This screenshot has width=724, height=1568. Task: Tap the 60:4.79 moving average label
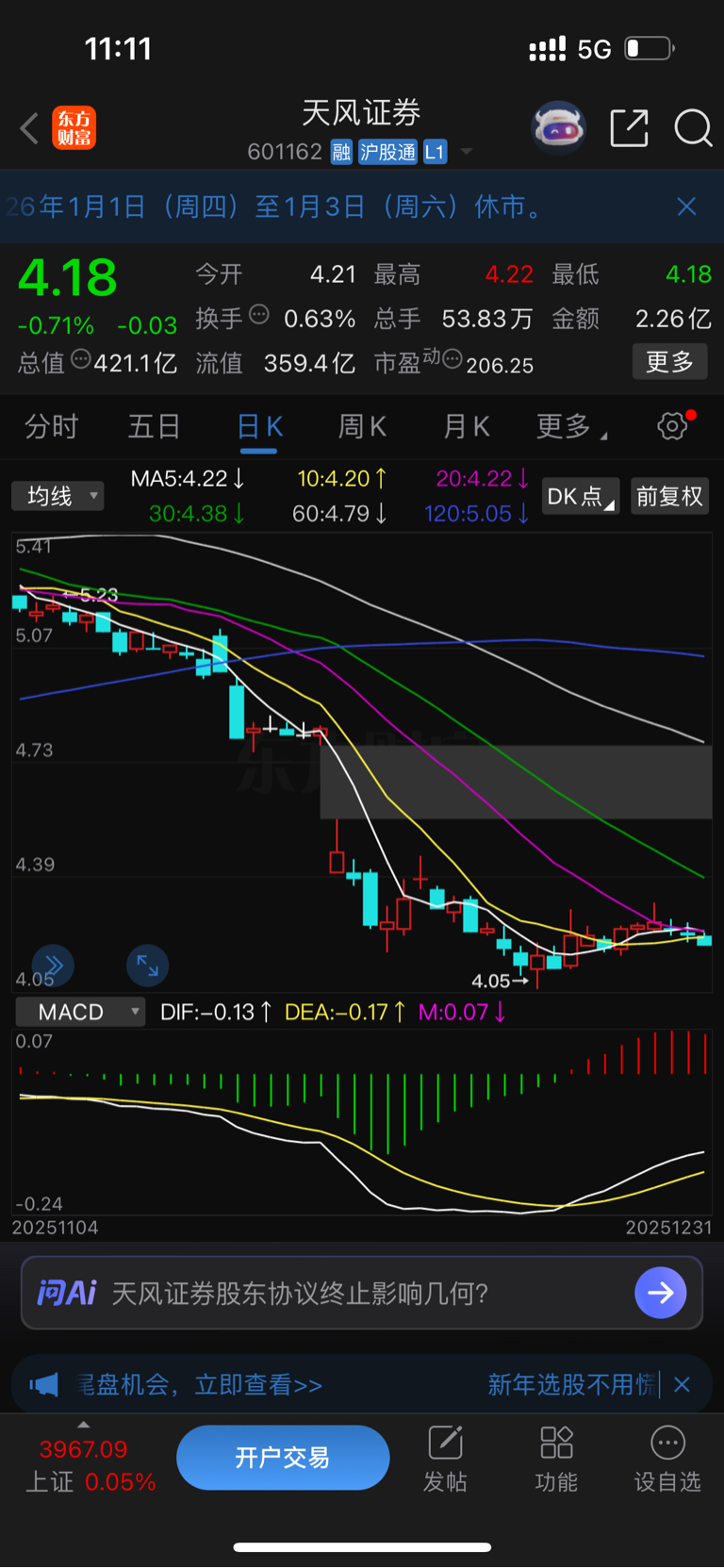338,514
